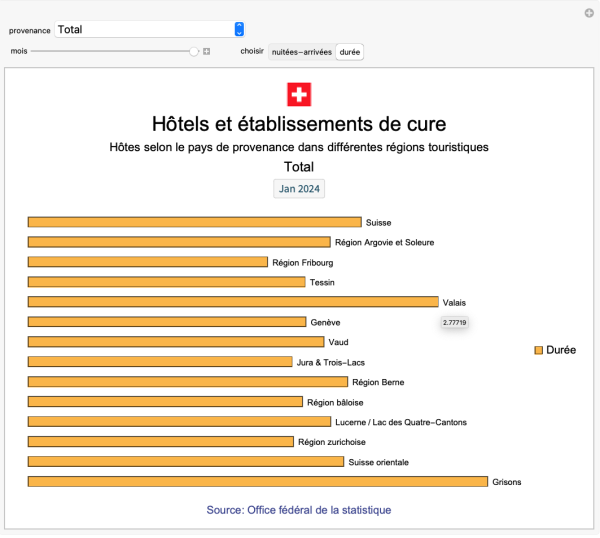
Task: Click the Swiss flag icon
Action: 299,94
